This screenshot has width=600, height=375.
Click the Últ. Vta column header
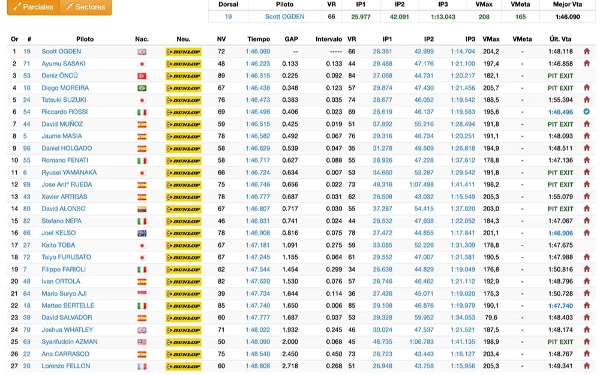pos(560,39)
